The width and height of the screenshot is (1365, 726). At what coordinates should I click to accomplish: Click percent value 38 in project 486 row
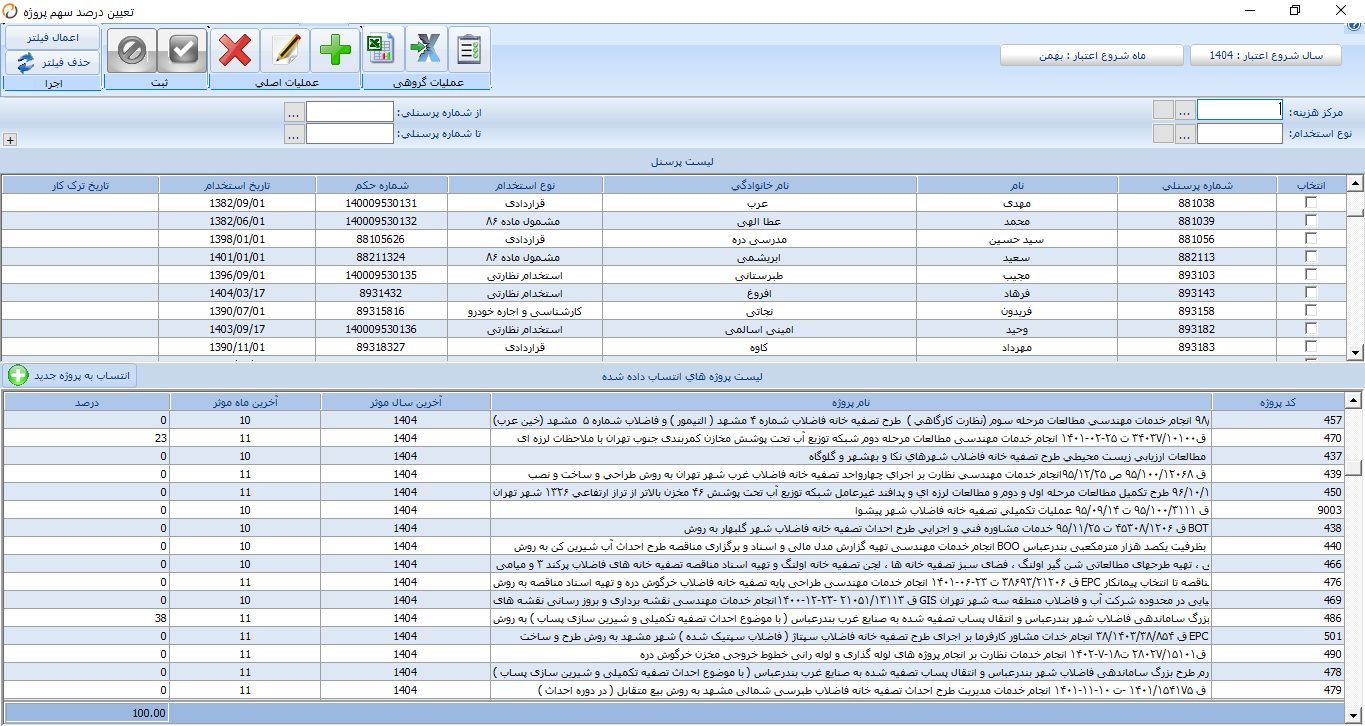[160, 618]
